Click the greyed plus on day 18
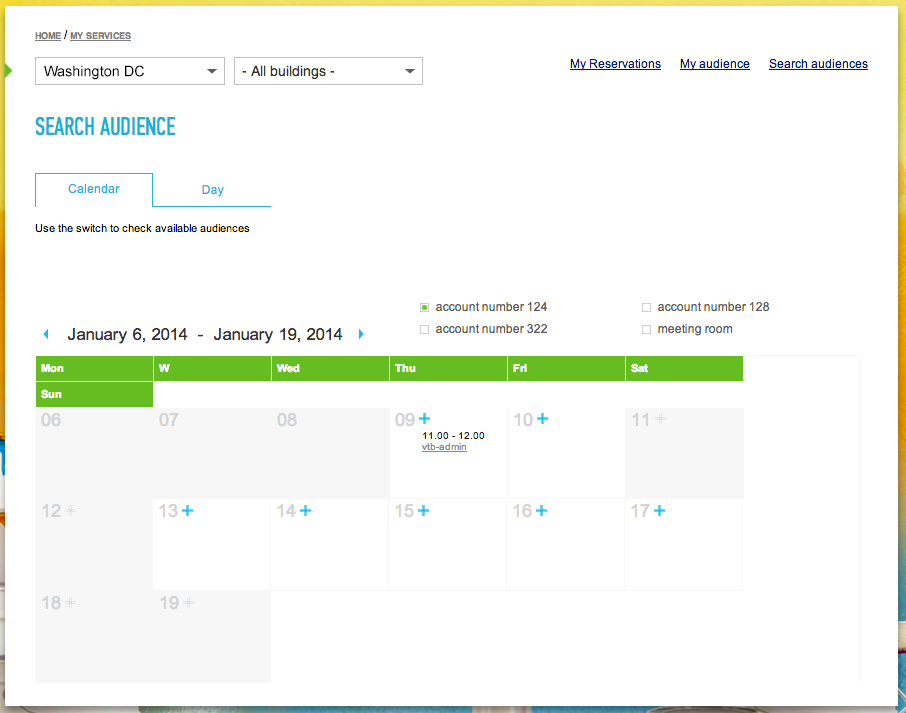This screenshot has width=906, height=713. point(70,603)
